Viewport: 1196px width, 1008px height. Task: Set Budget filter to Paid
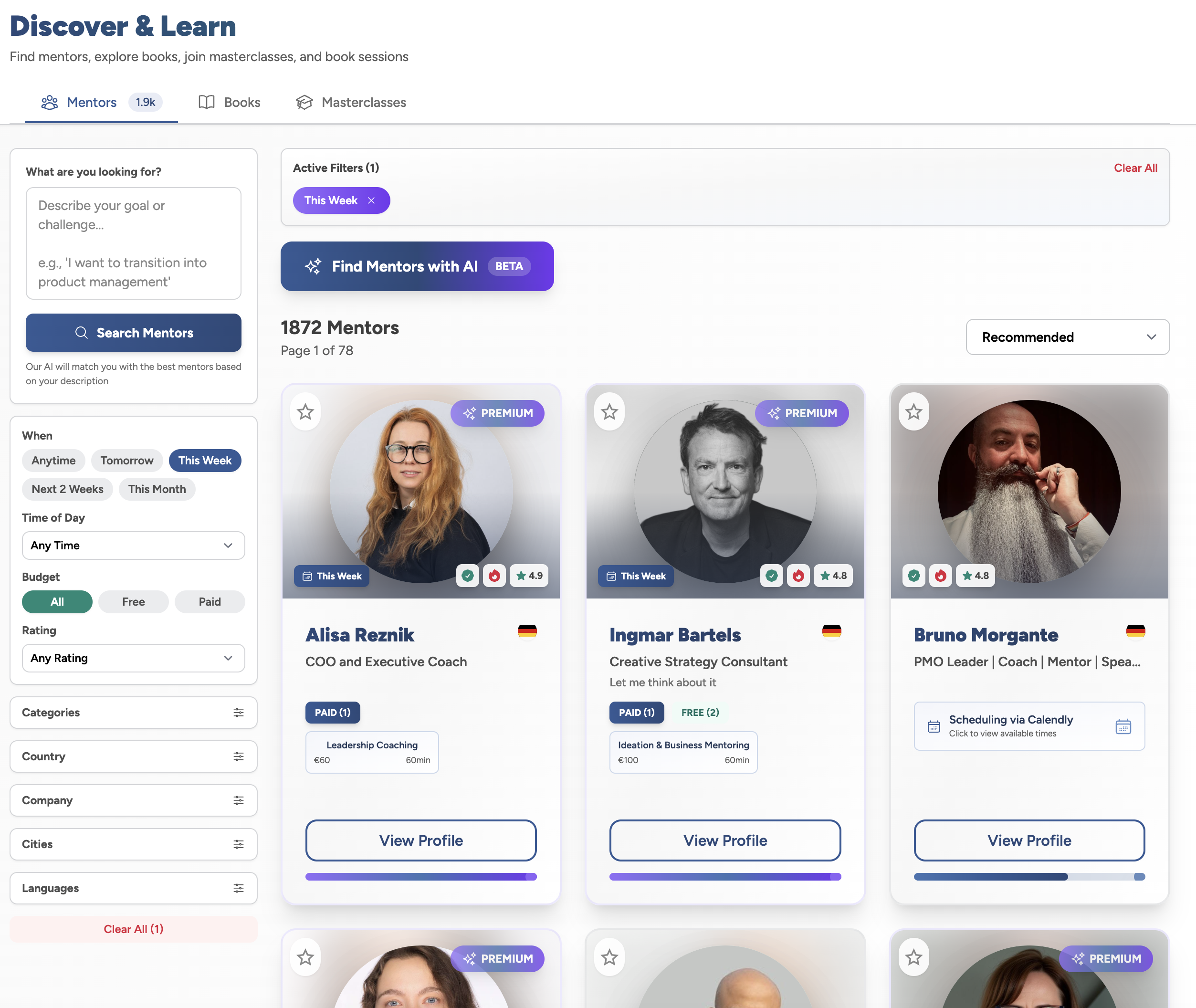(x=210, y=602)
